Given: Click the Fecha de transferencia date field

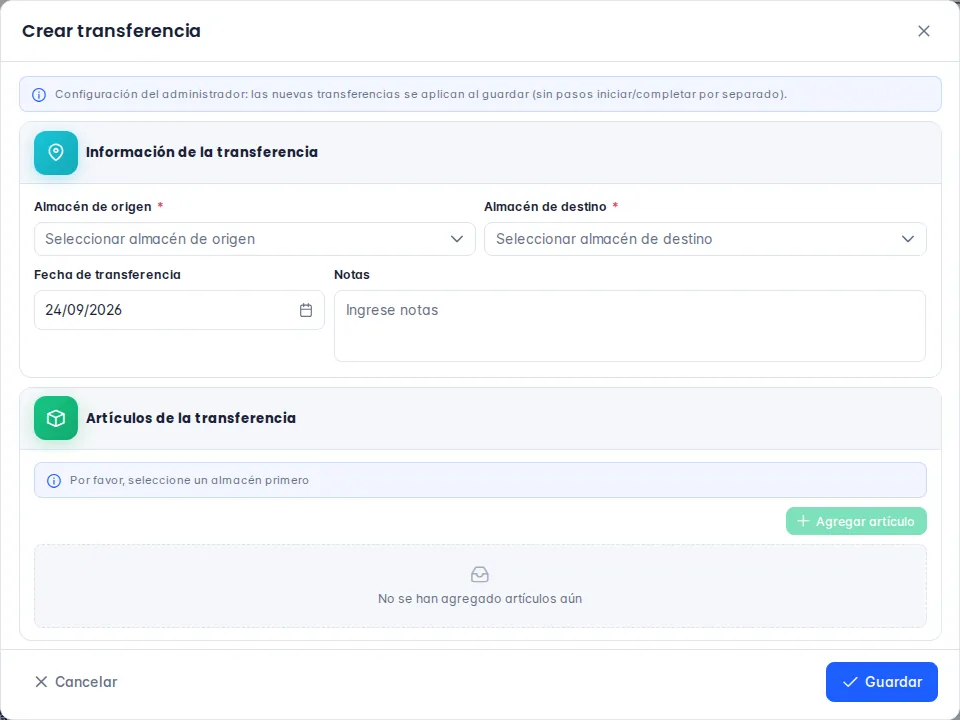Looking at the screenshot, I should click(x=179, y=310).
